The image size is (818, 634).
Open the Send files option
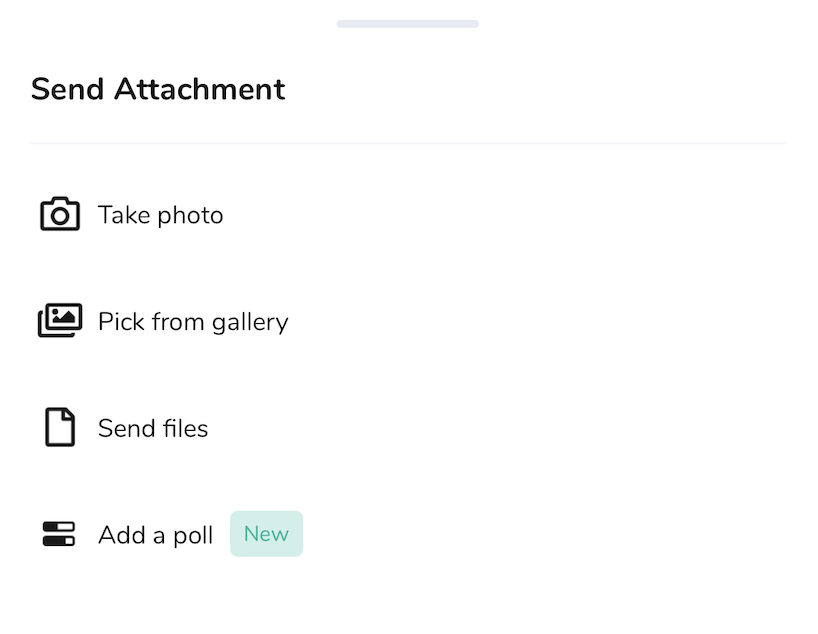[153, 428]
